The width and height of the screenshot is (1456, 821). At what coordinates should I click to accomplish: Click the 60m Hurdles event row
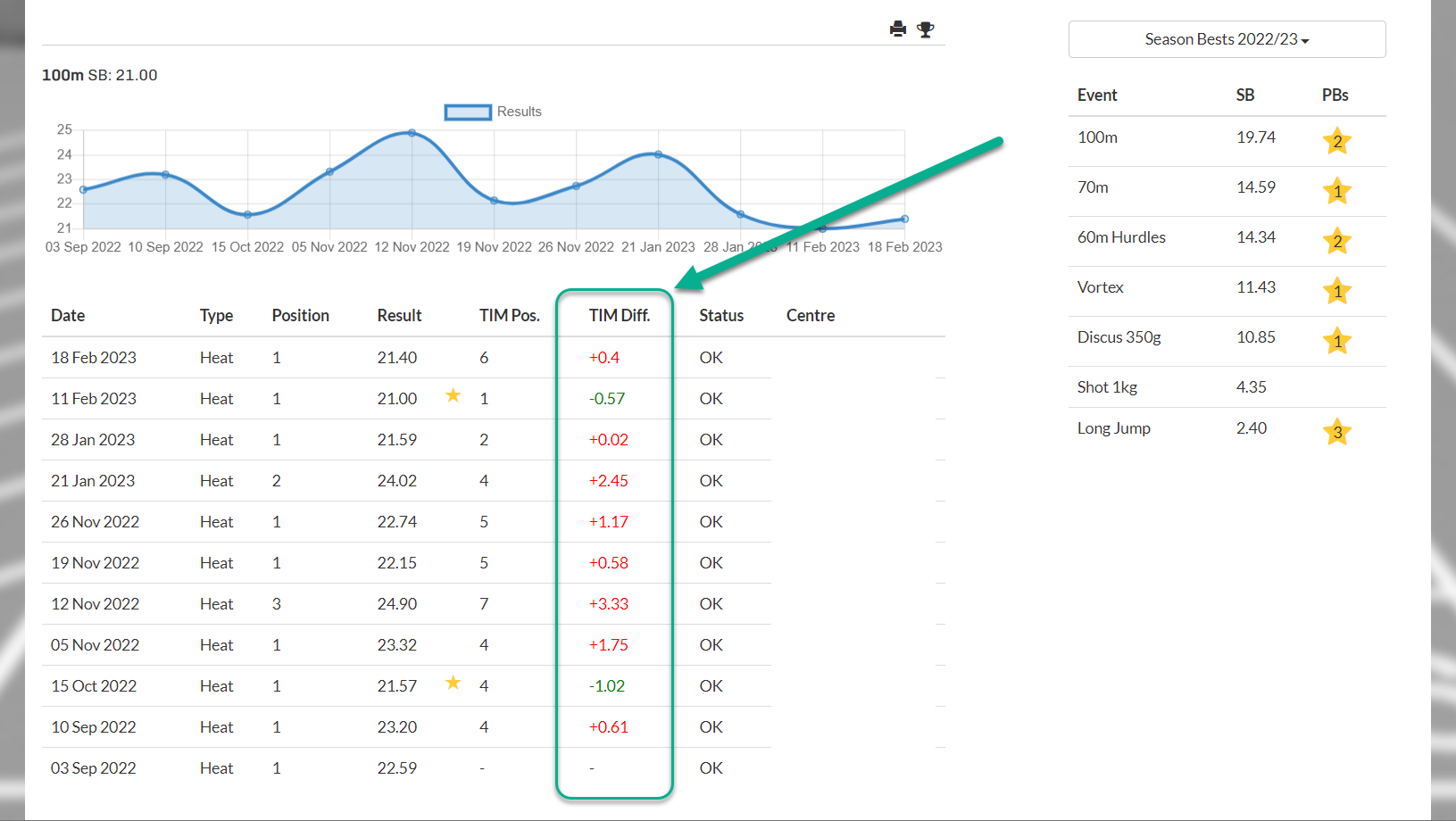coord(1227,241)
